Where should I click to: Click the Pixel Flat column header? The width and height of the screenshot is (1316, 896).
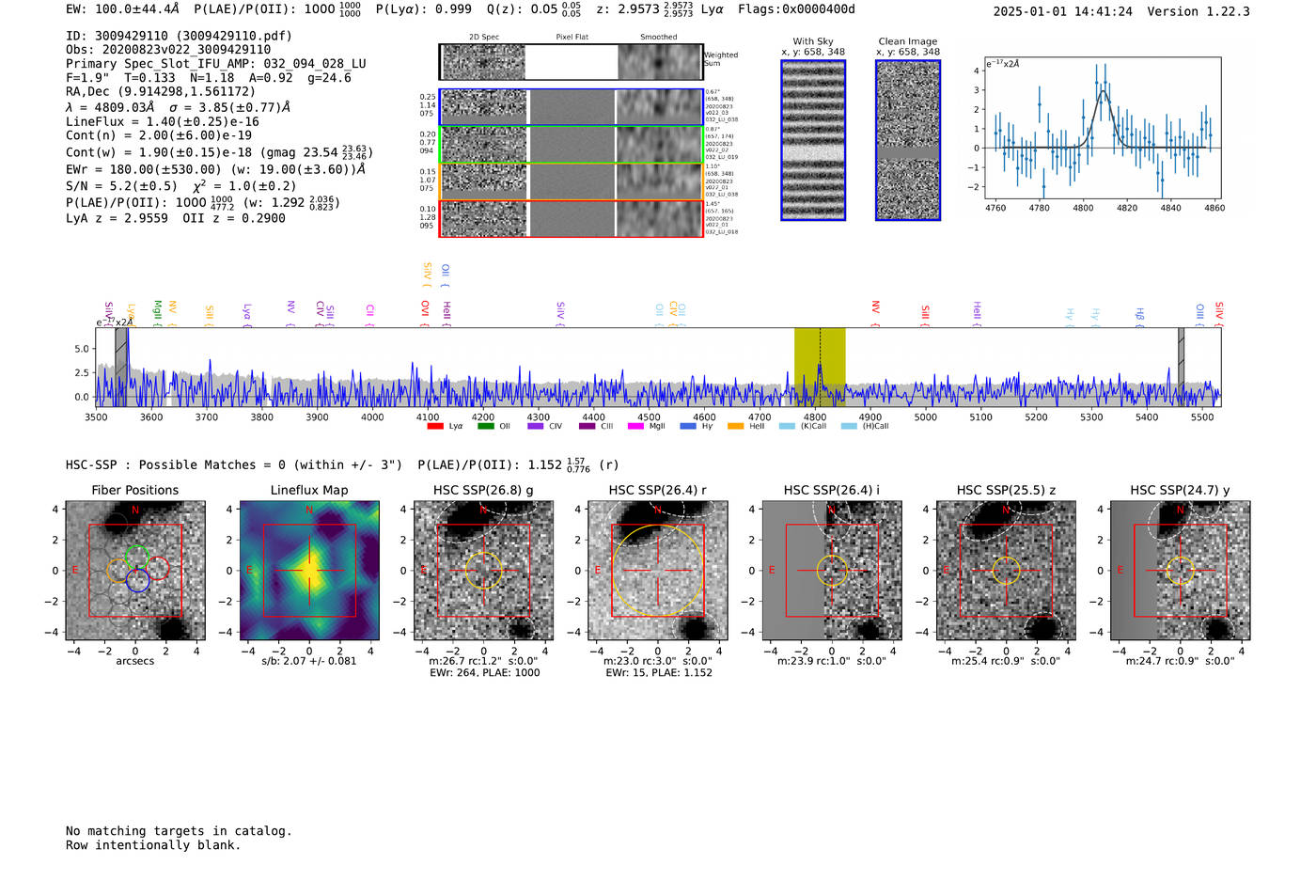click(572, 38)
